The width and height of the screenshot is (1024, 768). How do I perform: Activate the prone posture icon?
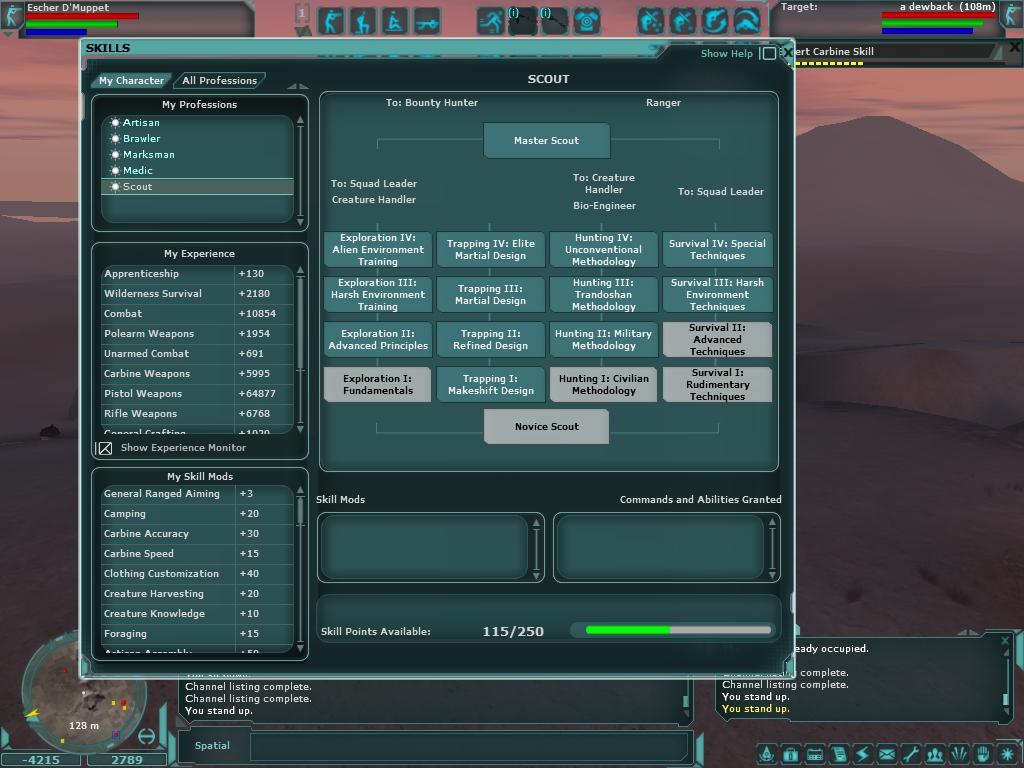point(426,22)
